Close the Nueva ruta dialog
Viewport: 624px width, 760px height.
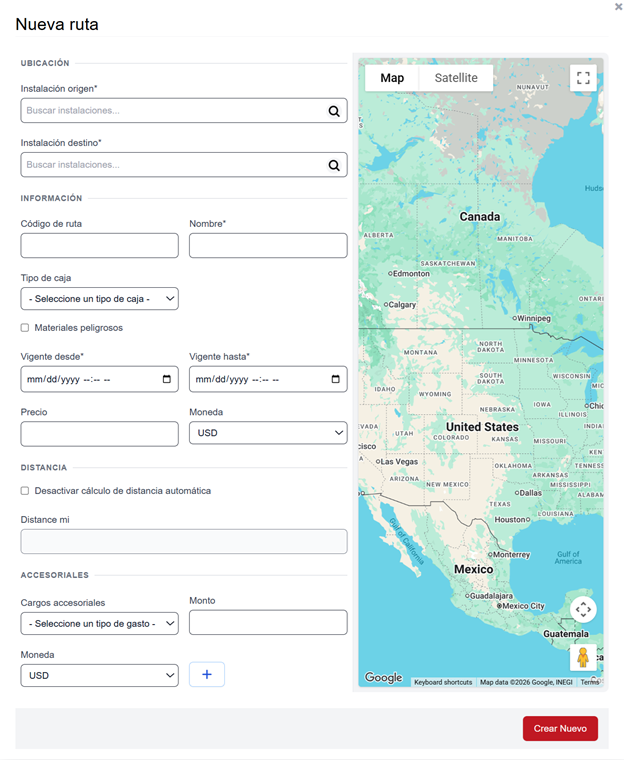(x=619, y=7)
